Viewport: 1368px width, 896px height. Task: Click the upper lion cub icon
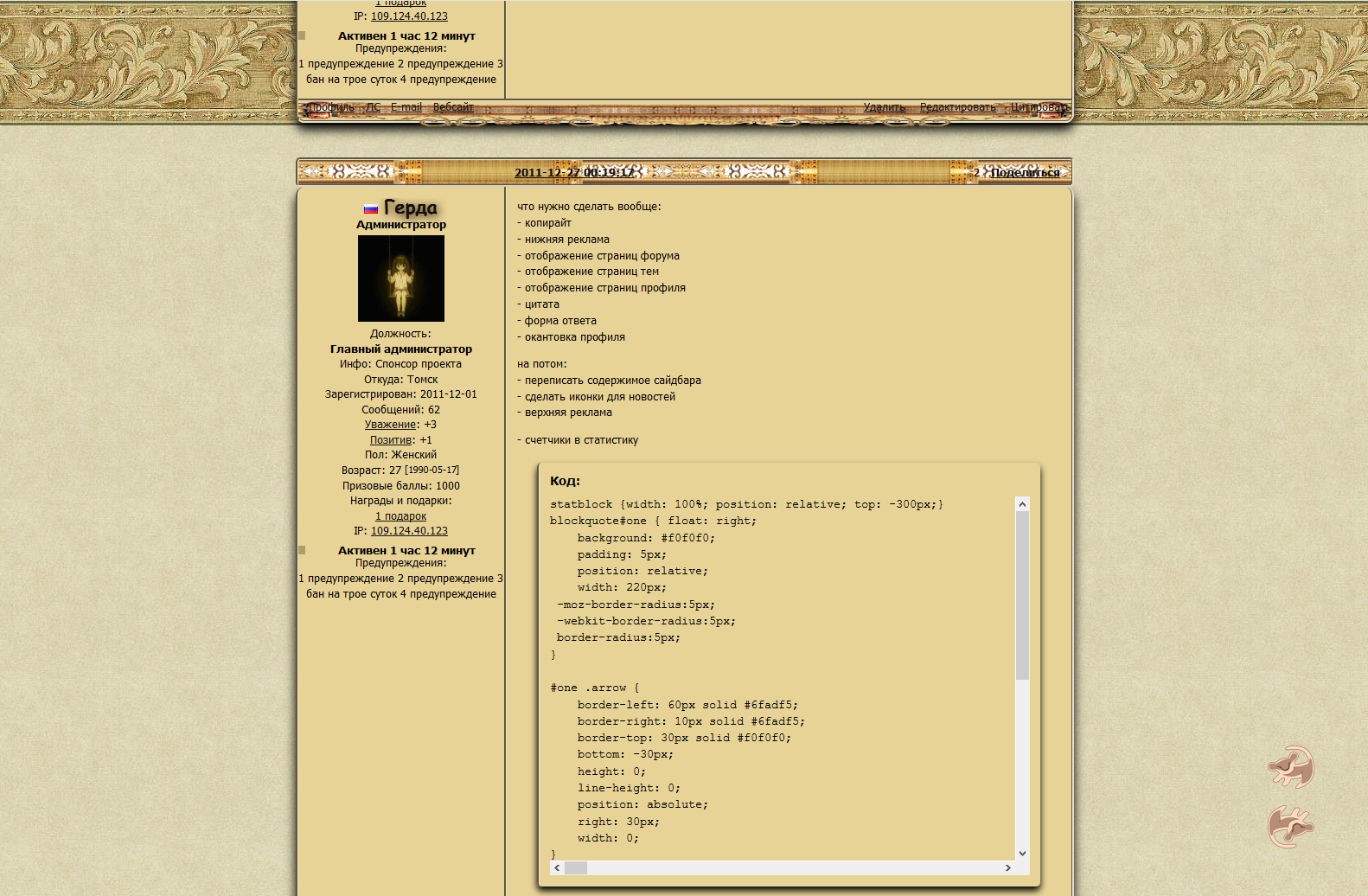[x=1290, y=766]
